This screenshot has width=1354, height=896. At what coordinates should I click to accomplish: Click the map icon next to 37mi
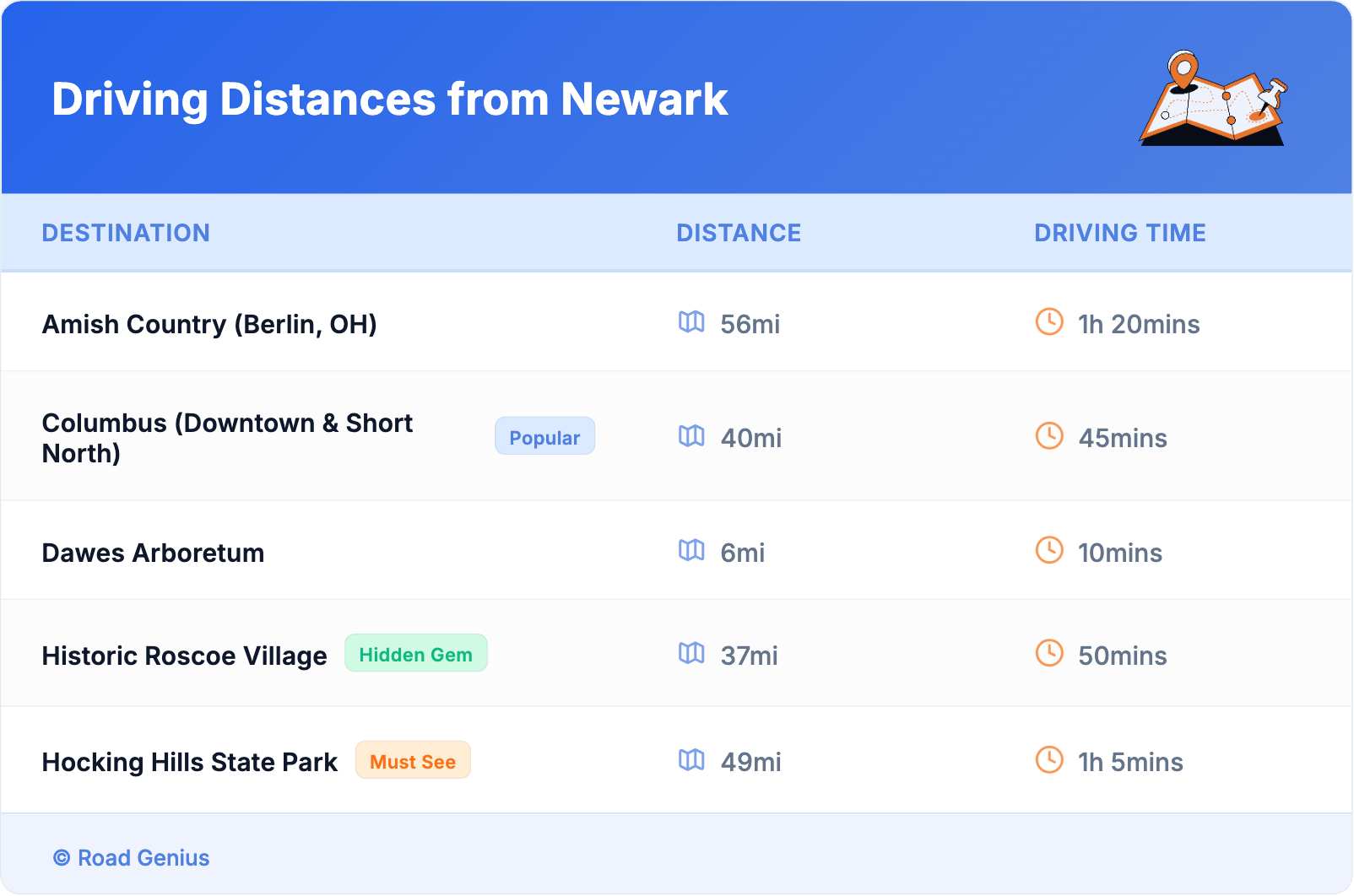[691, 653]
